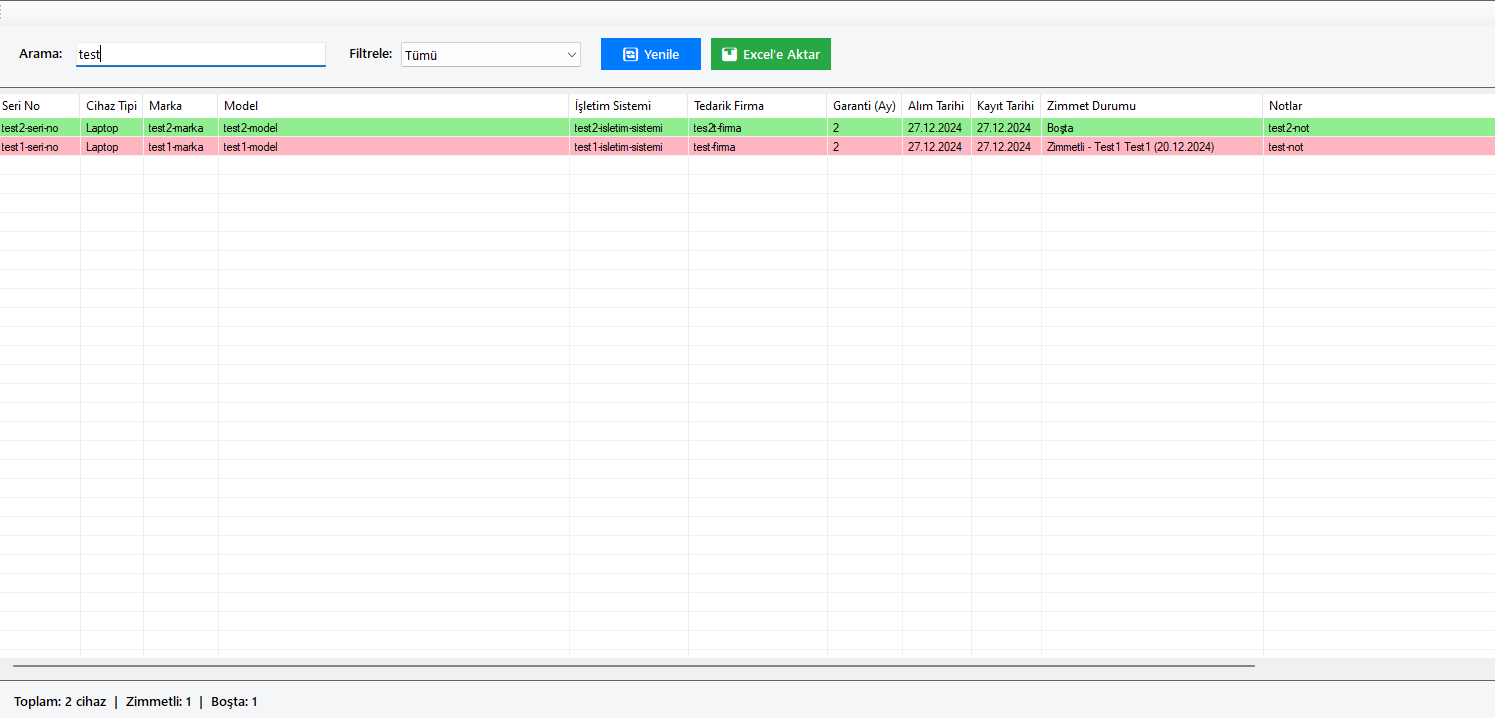Click the Zimmetli: 1 status text
1495x718 pixels.
(x=159, y=702)
